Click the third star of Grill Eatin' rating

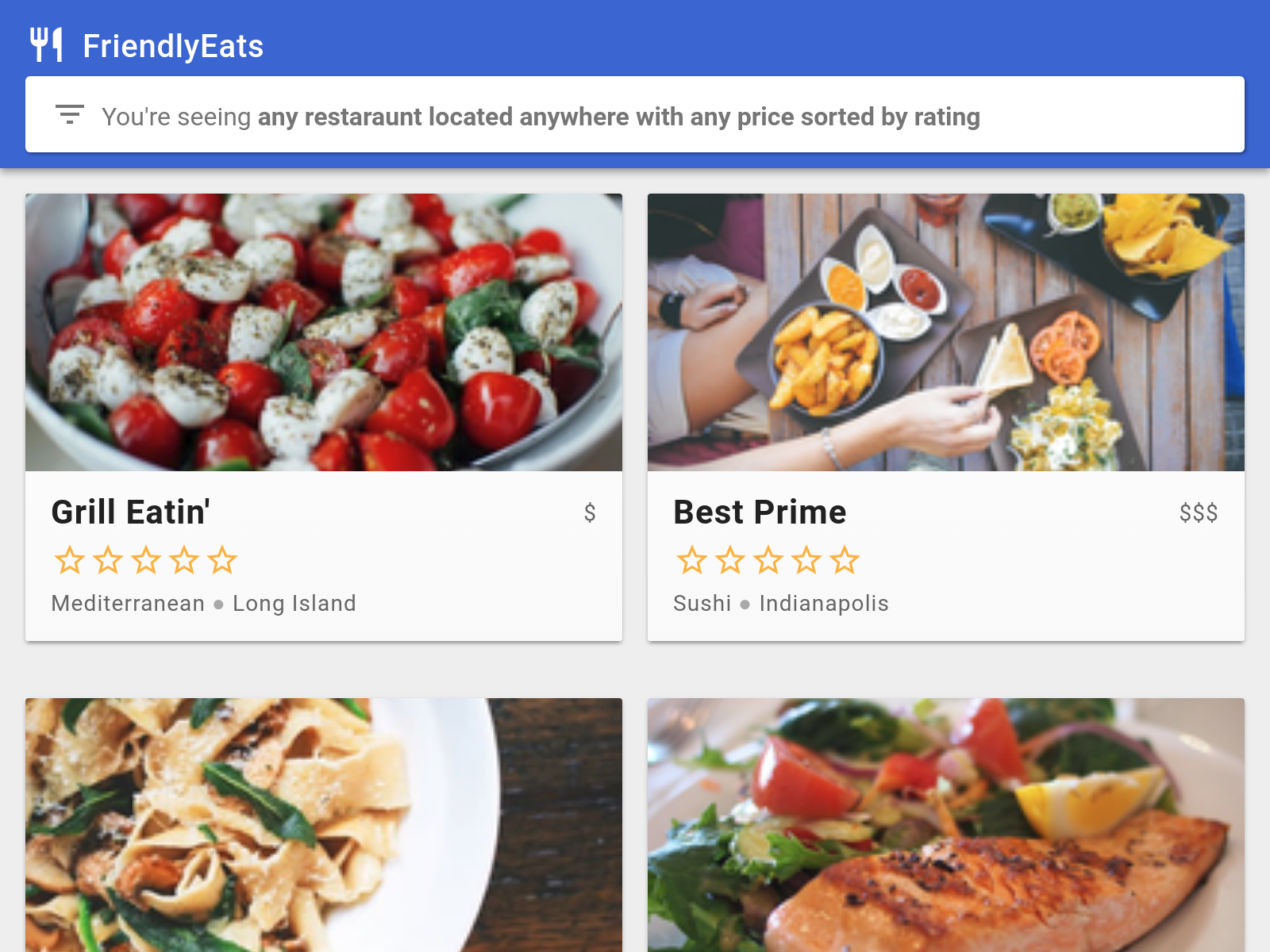pyautogui.click(x=146, y=560)
